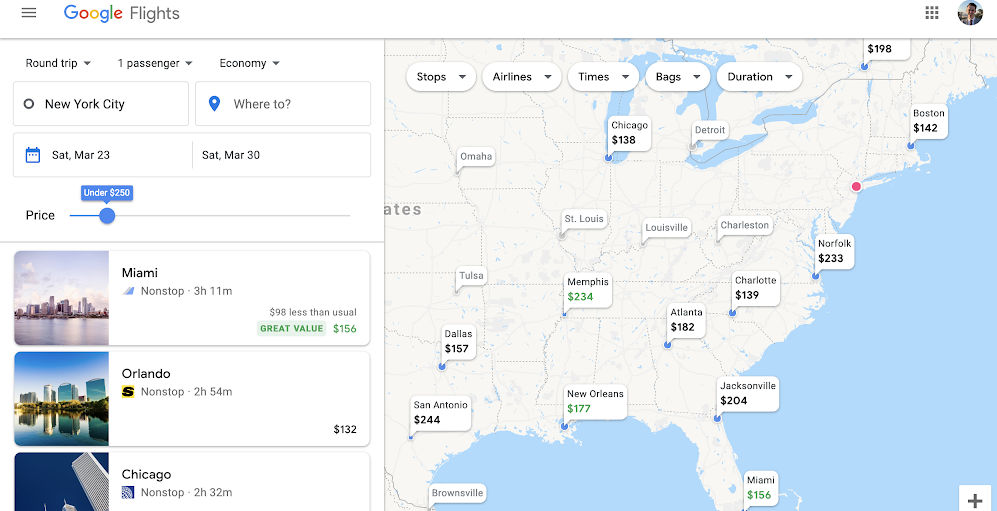Viewport: 997px width, 511px height.
Task: Open the Bags filter
Action: (x=677, y=77)
